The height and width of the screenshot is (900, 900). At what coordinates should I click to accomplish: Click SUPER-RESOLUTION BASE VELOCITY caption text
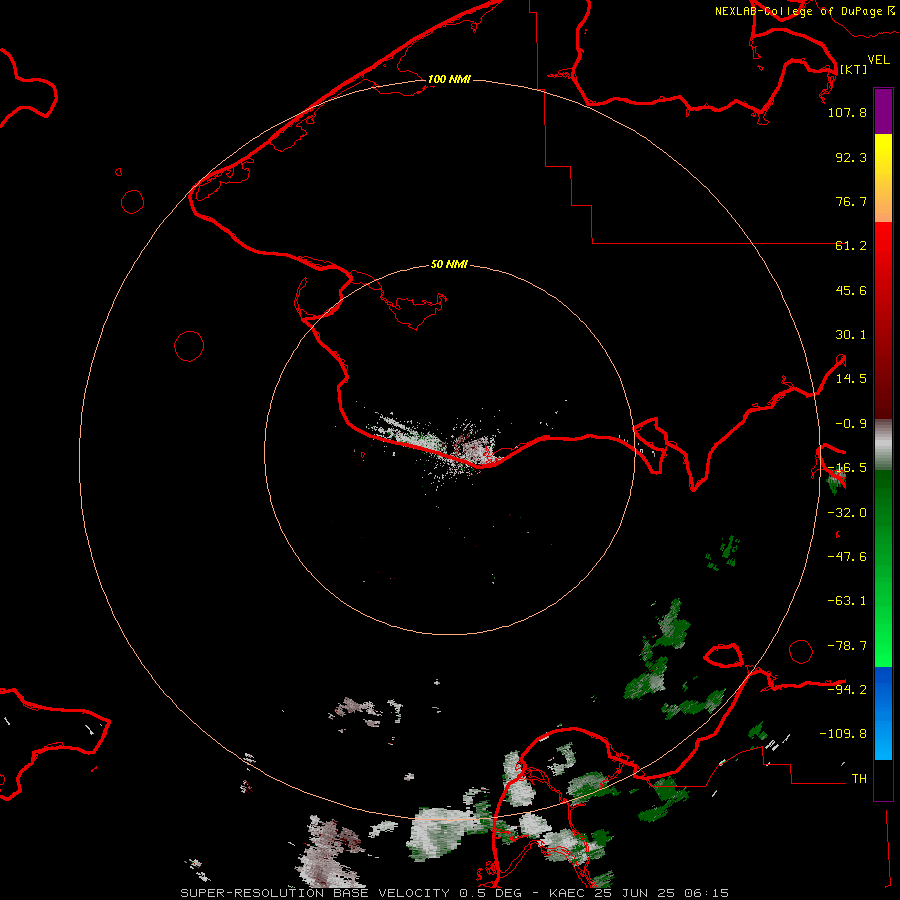point(315,893)
